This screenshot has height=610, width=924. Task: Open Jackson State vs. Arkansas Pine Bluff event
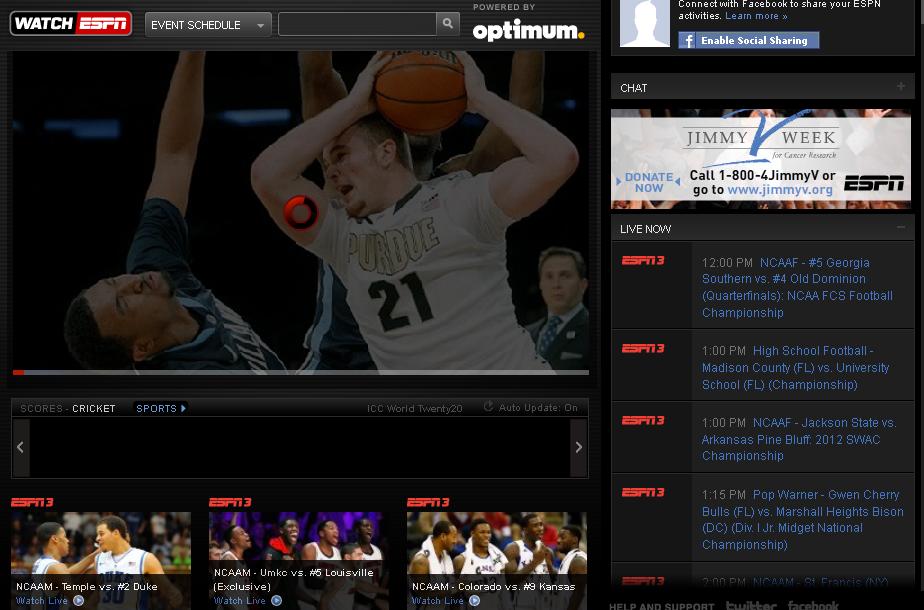click(x=798, y=439)
